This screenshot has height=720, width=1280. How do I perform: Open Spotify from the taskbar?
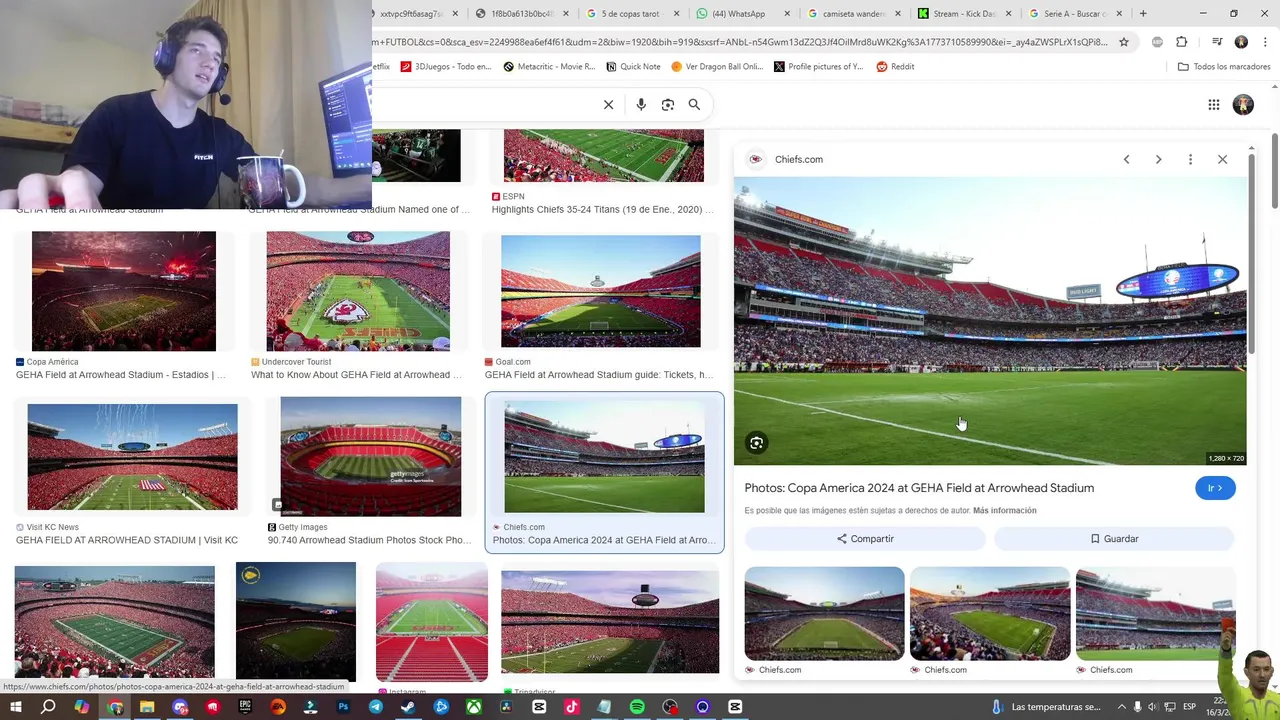[x=637, y=707]
